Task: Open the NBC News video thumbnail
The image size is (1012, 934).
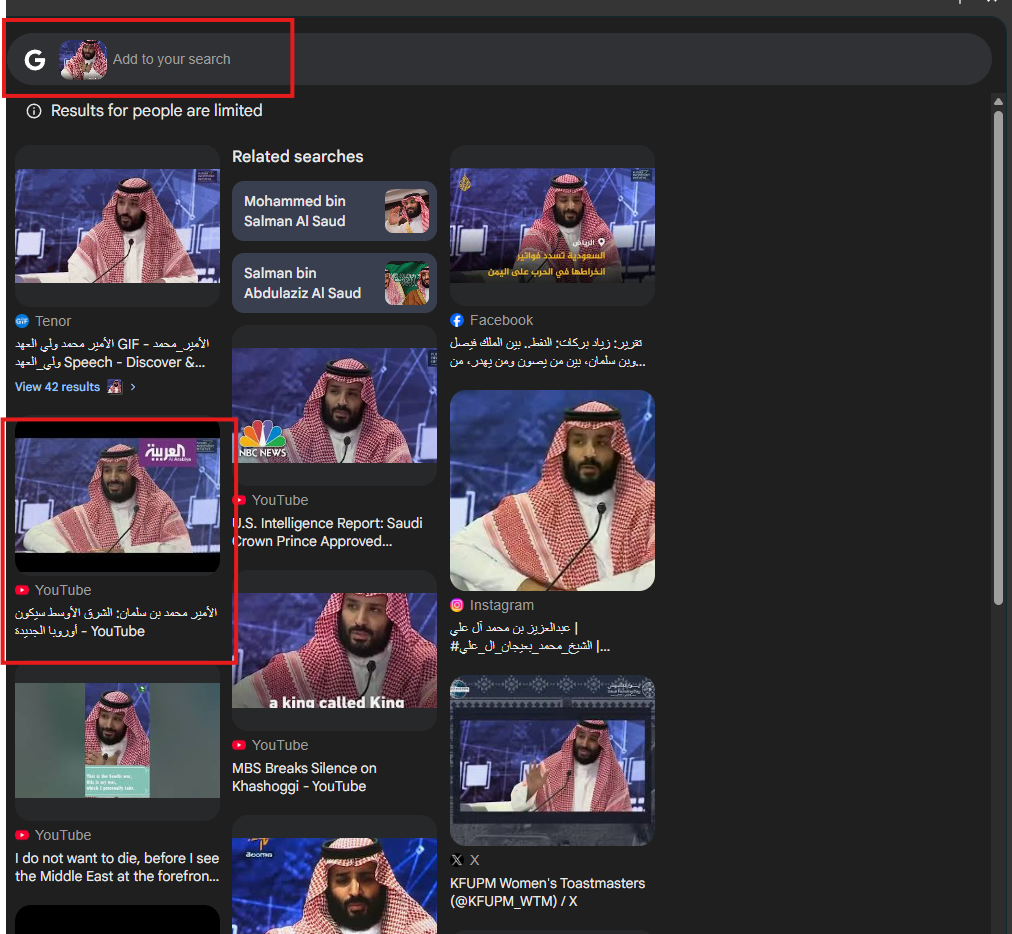Action: (334, 405)
